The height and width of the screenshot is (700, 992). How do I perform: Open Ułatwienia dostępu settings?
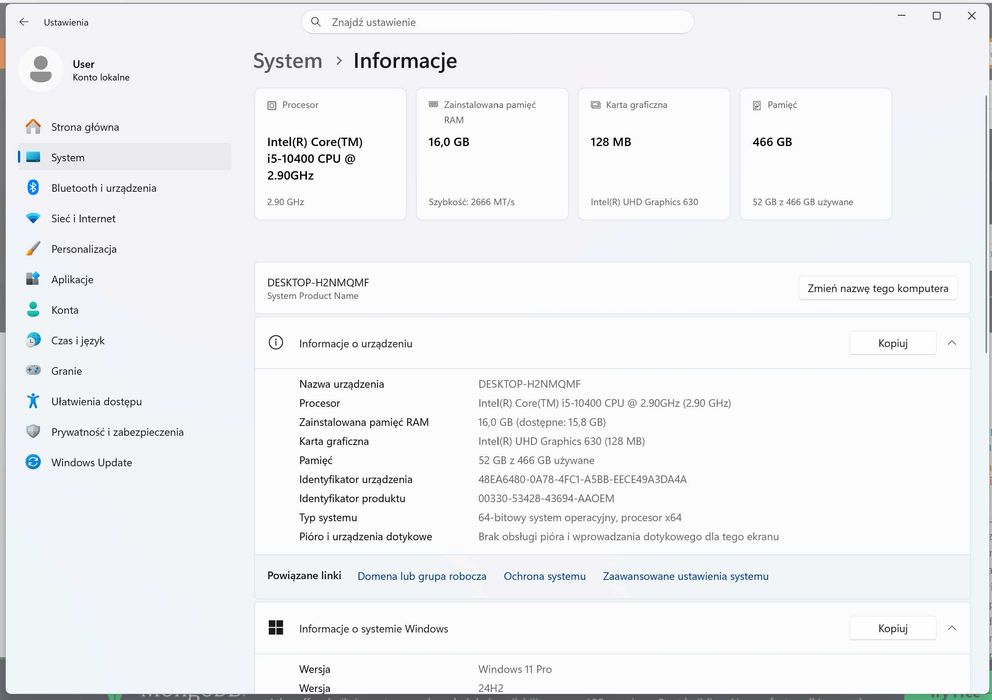tap(125, 401)
